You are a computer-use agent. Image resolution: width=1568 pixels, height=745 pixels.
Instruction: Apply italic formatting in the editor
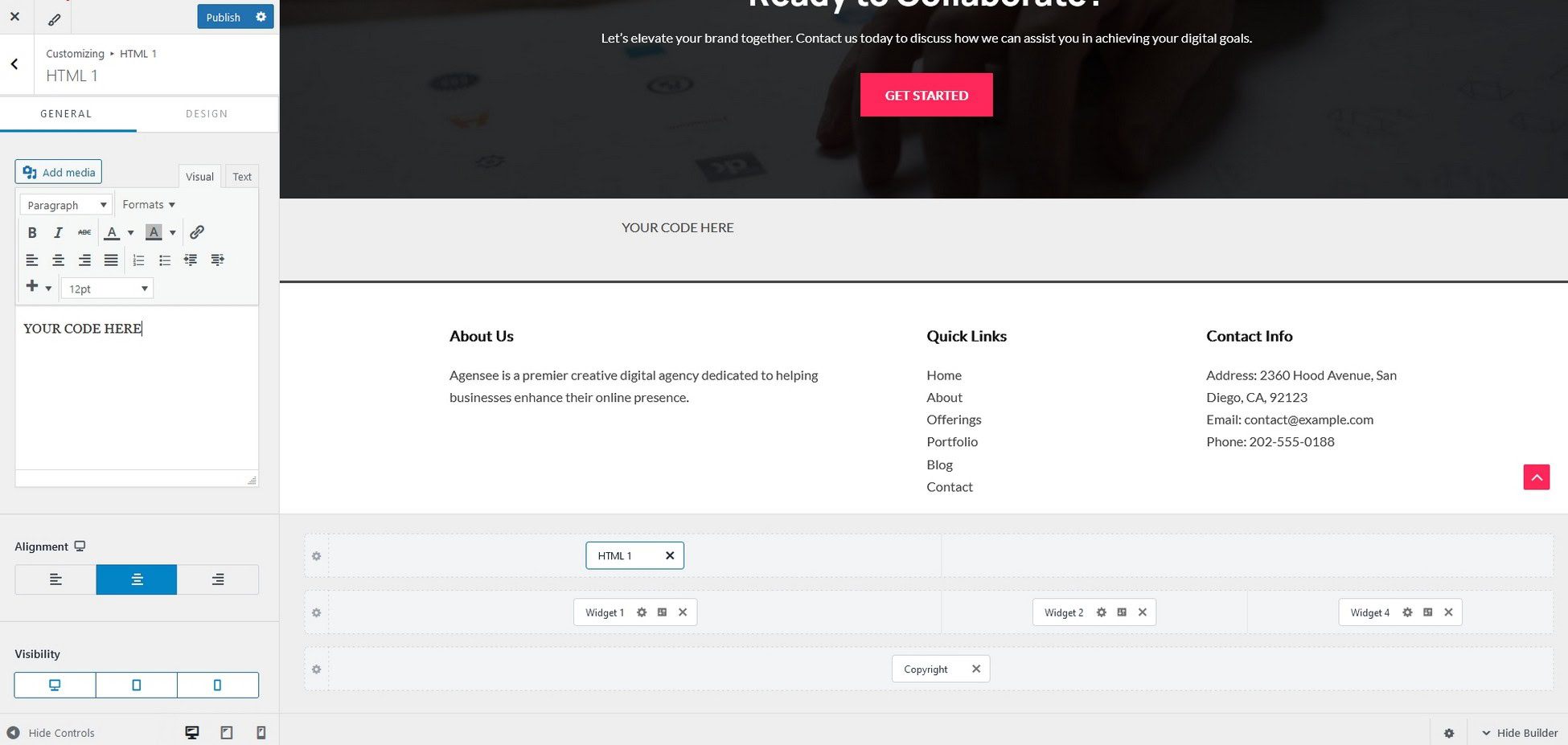pos(58,232)
